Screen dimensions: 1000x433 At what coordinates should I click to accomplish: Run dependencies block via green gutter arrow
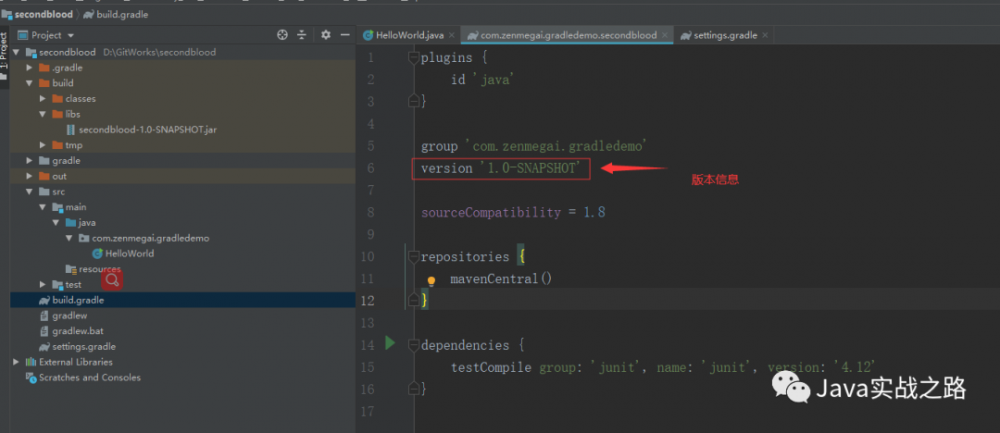click(390, 344)
